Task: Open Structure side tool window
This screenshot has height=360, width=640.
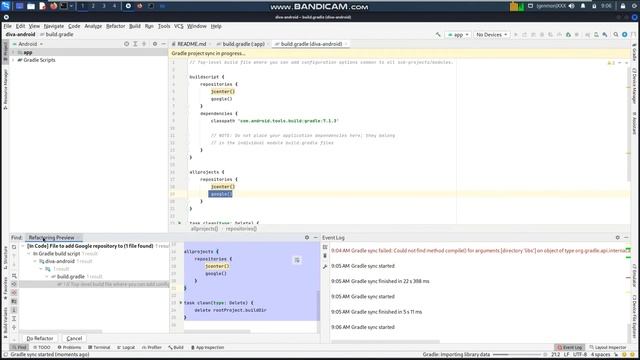Action: point(5,258)
